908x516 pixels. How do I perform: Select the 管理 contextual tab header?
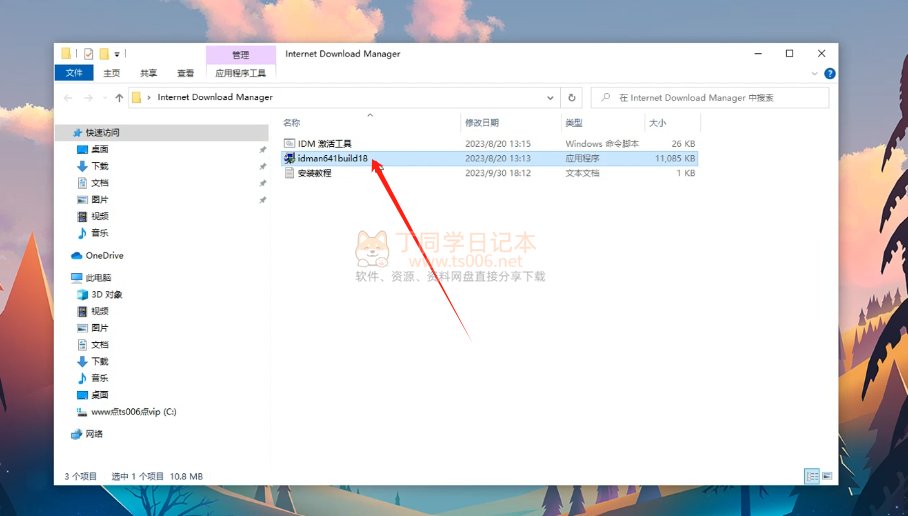click(240, 54)
